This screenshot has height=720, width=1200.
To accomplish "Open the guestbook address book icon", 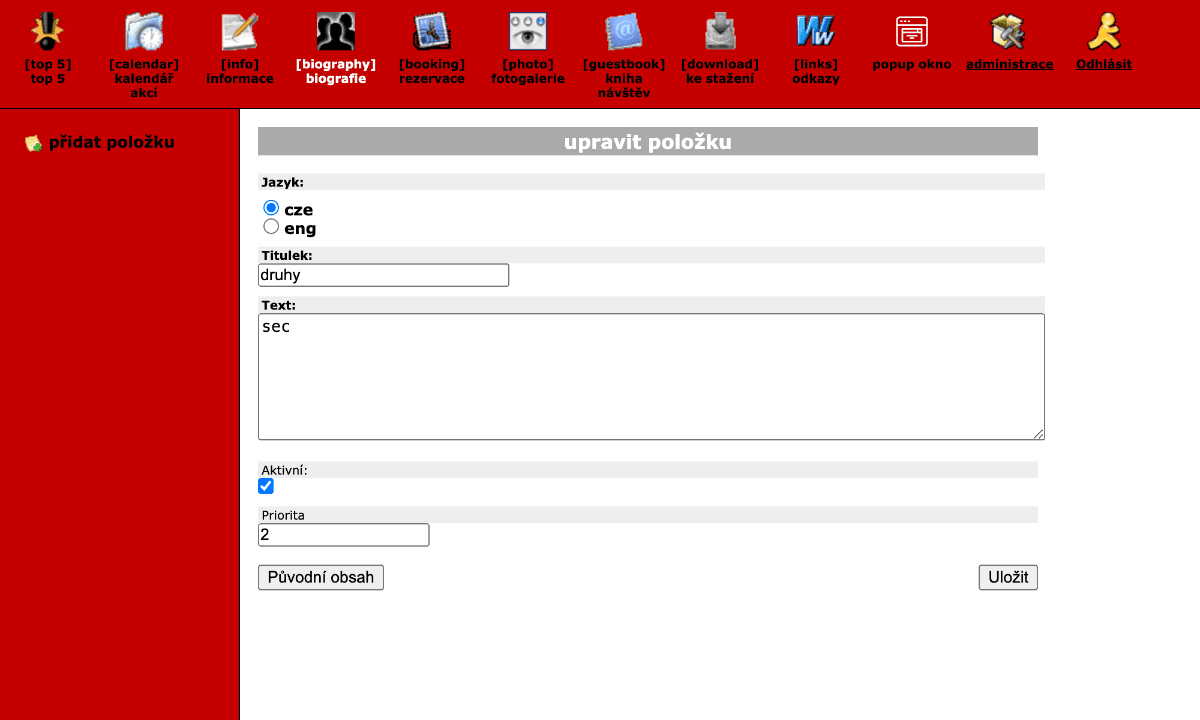I will [x=624, y=32].
